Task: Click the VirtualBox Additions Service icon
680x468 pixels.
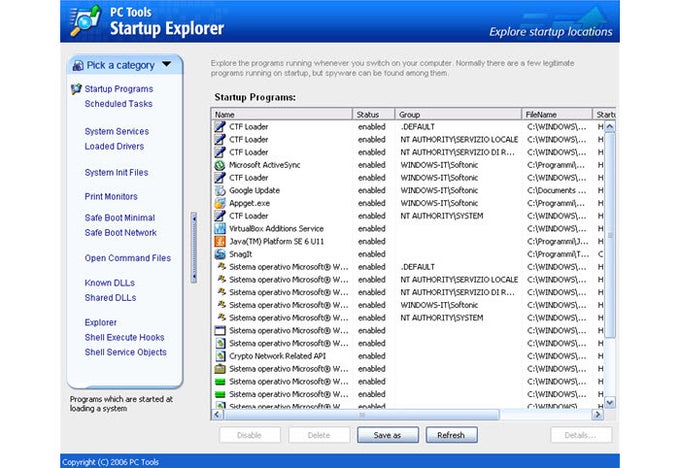Action: pyautogui.click(x=220, y=229)
